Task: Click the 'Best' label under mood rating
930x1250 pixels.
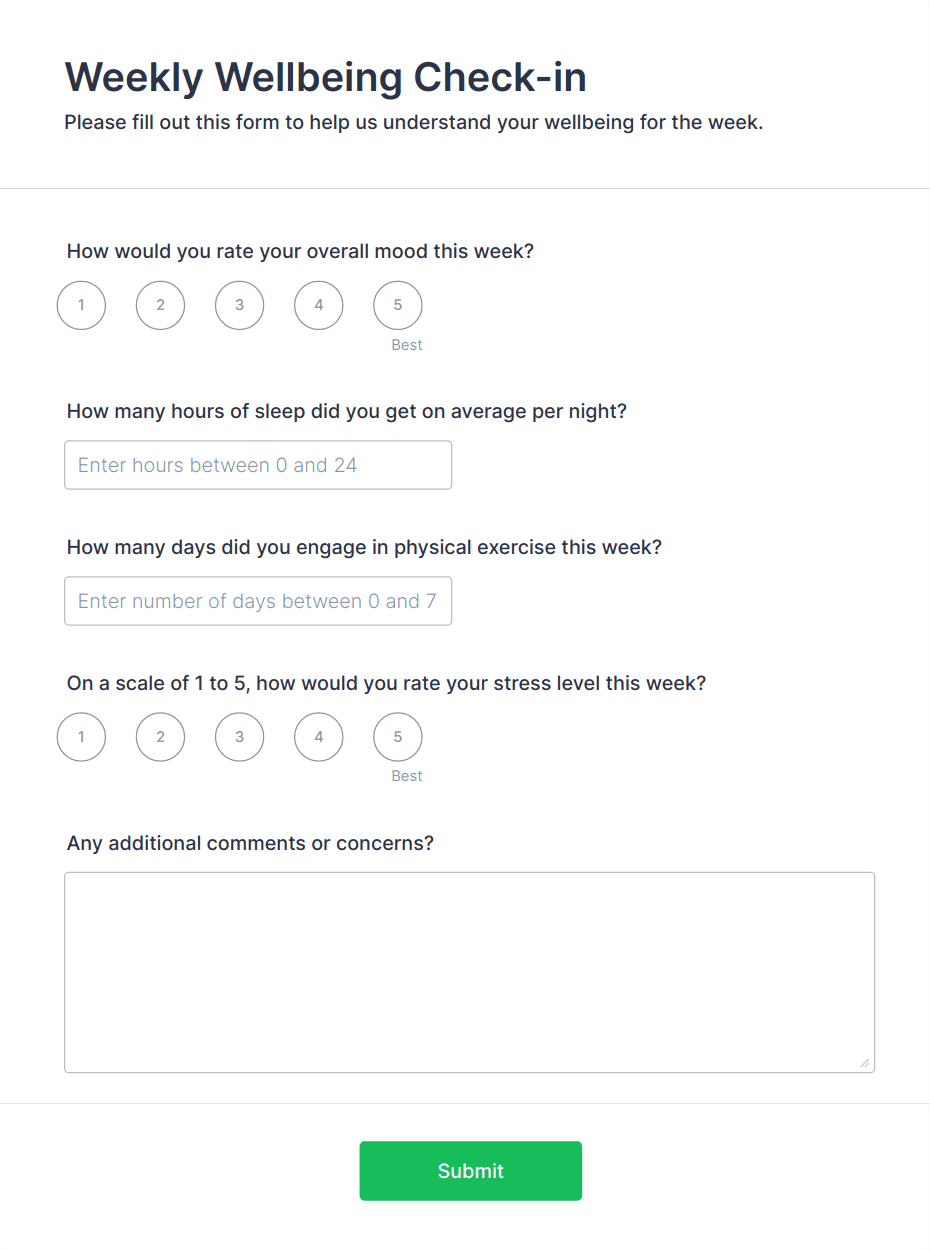Action: point(407,345)
